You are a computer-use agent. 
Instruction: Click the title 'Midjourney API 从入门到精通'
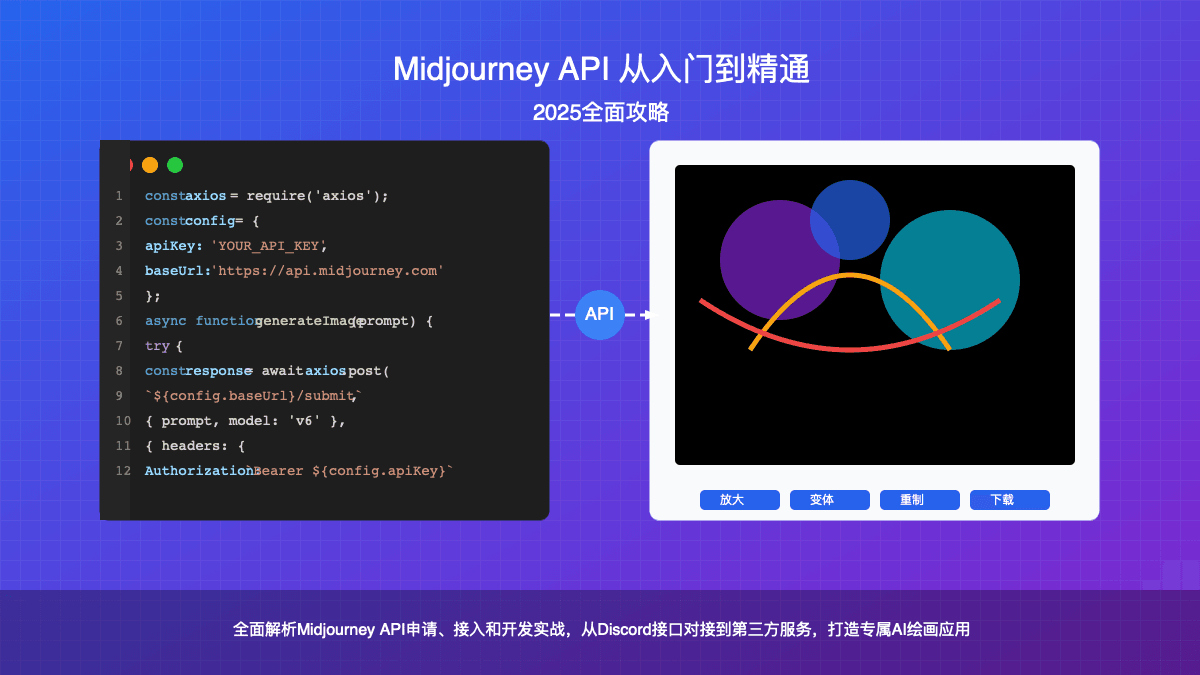click(600, 70)
